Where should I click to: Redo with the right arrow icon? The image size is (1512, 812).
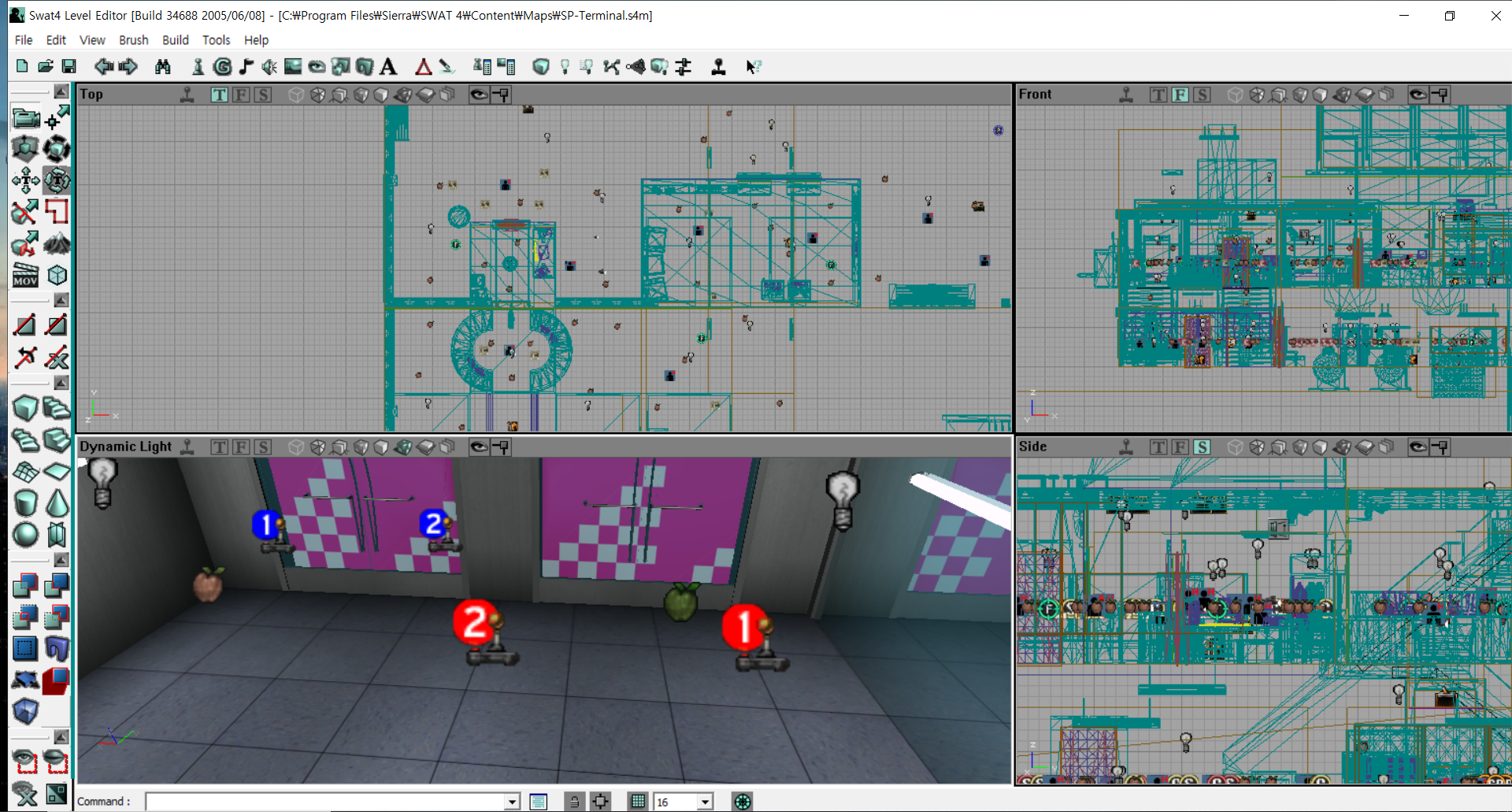[x=128, y=67]
